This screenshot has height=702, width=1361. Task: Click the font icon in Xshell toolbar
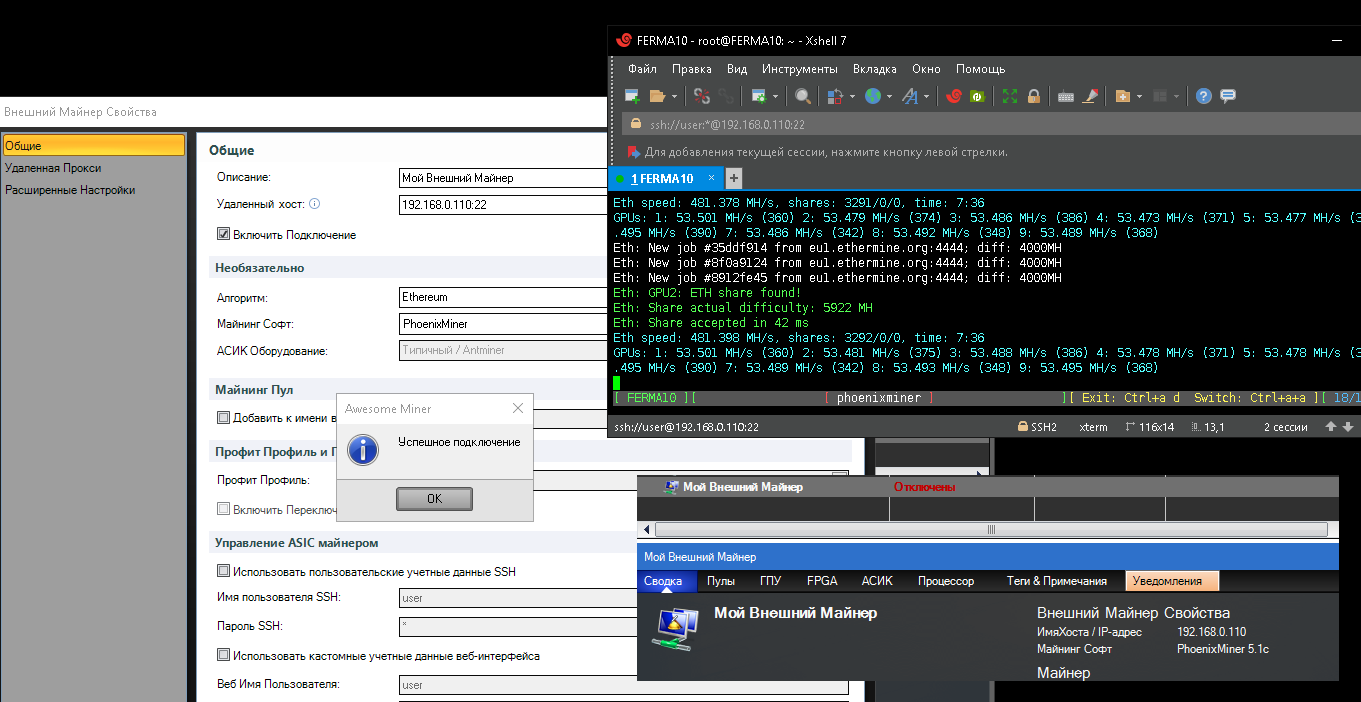(x=909, y=96)
